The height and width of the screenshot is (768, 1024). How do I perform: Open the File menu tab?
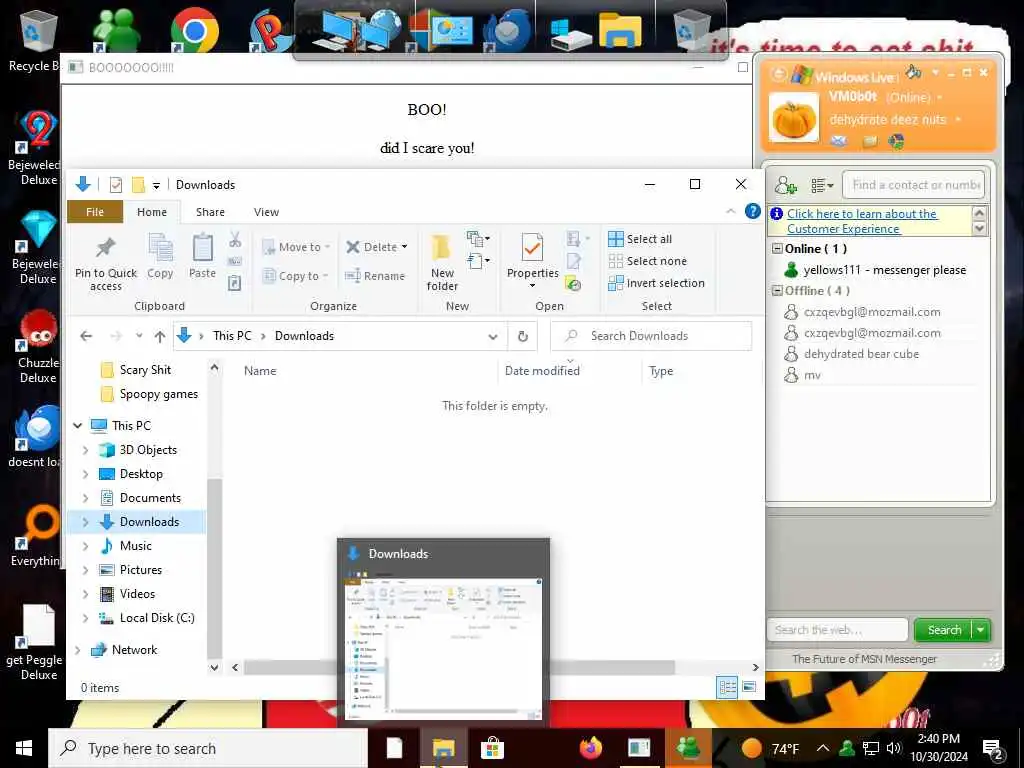[95, 212]
